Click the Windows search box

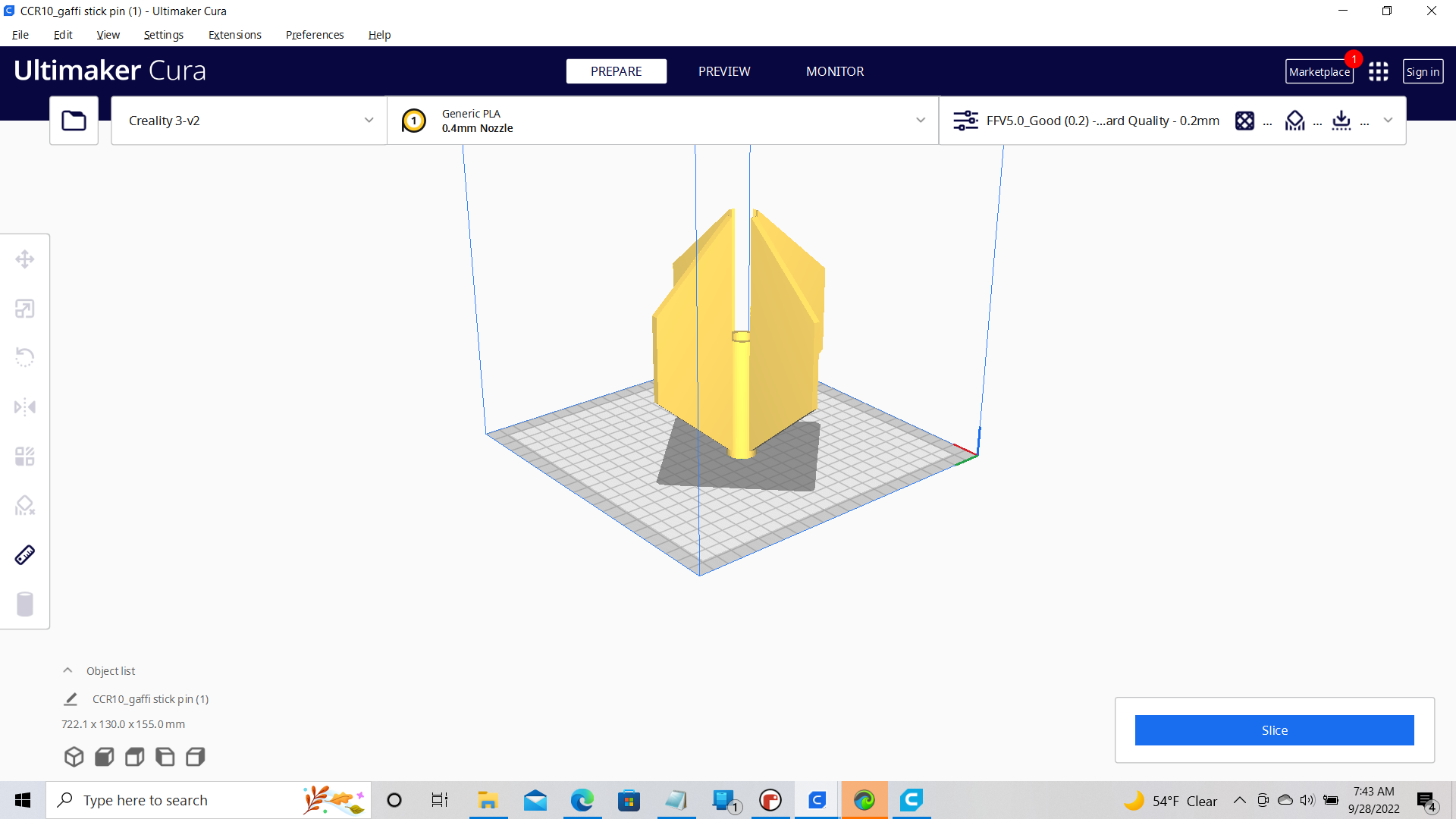(209, 800)
